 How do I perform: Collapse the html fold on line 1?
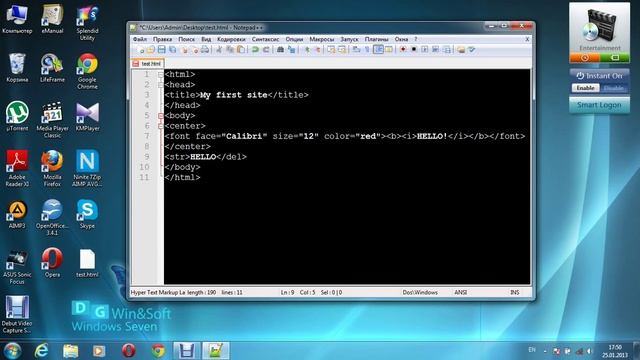coord(160,75)
